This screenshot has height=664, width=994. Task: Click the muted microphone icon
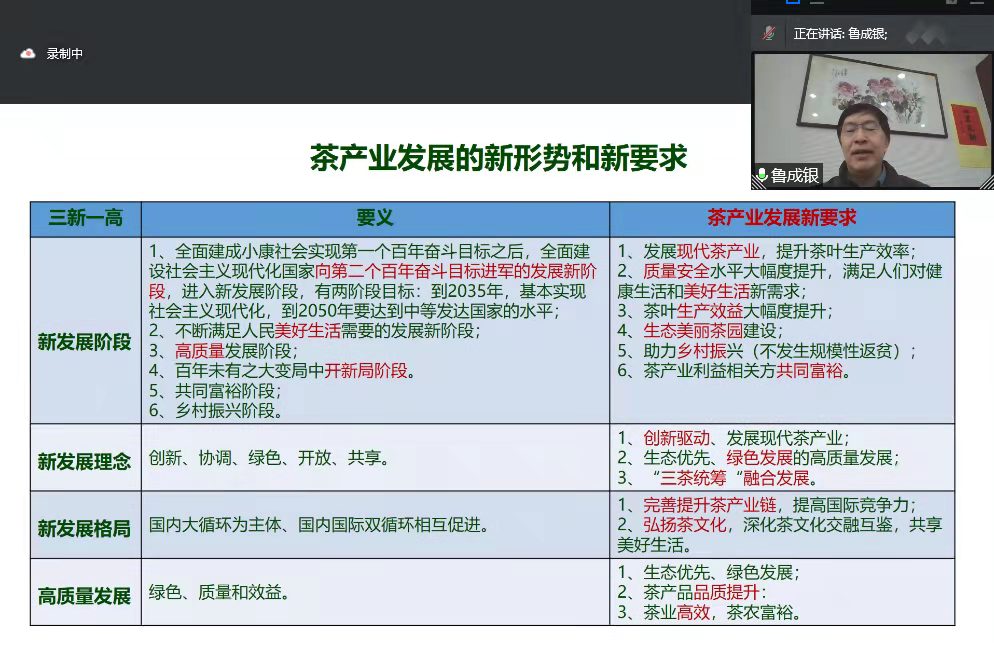(768, 33)
